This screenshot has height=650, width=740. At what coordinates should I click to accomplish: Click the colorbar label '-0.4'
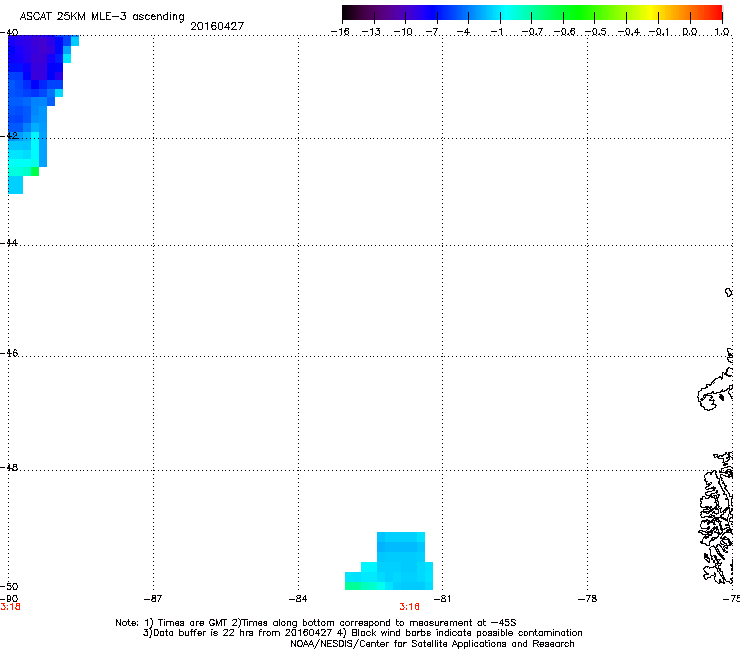[629, 32]
